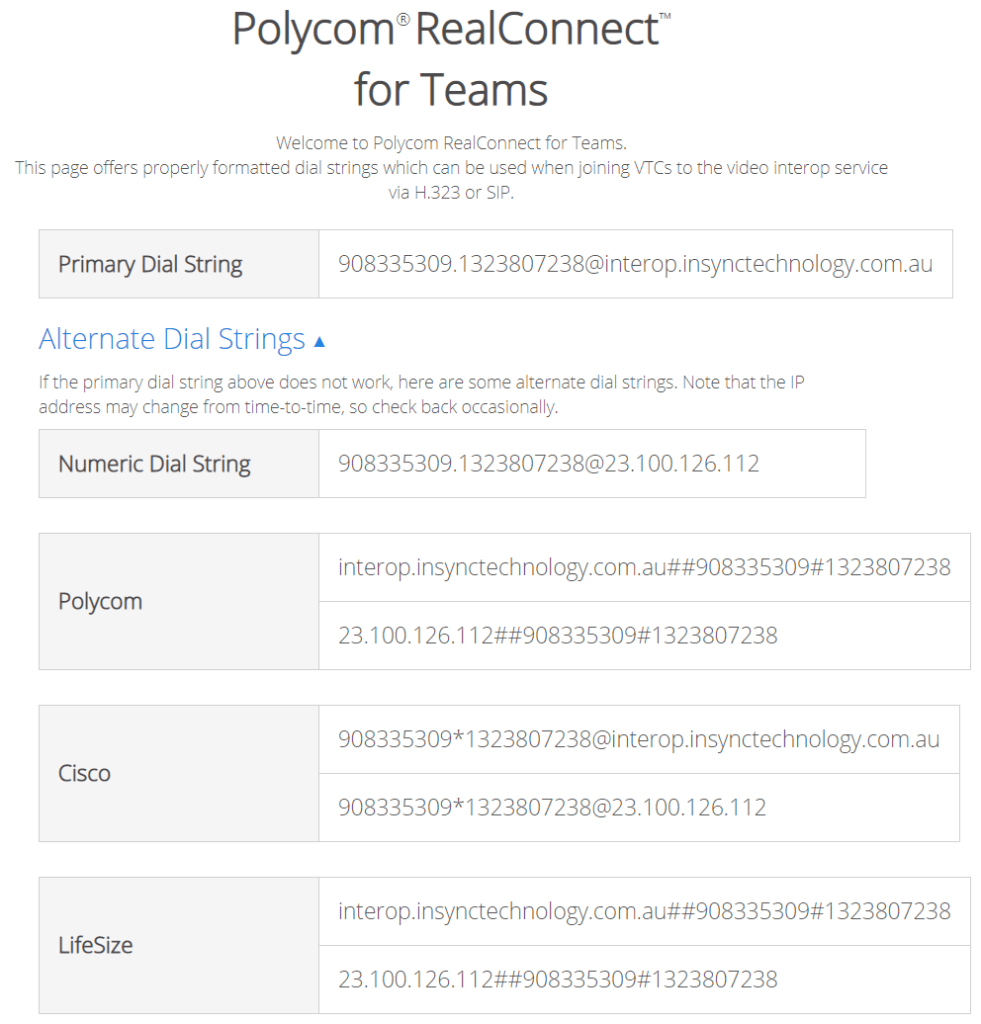981x1024 pixels.
Task: Select LifeSize's IP address dial string
Action: tap(557, 980)
